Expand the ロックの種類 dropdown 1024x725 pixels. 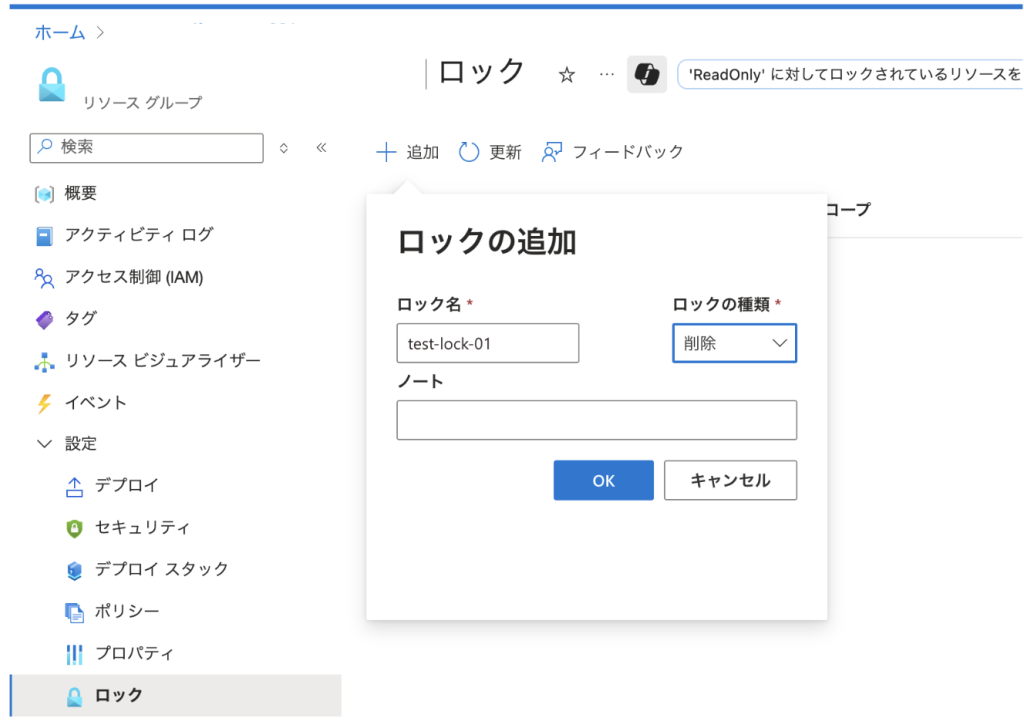[x=734, y=343]
